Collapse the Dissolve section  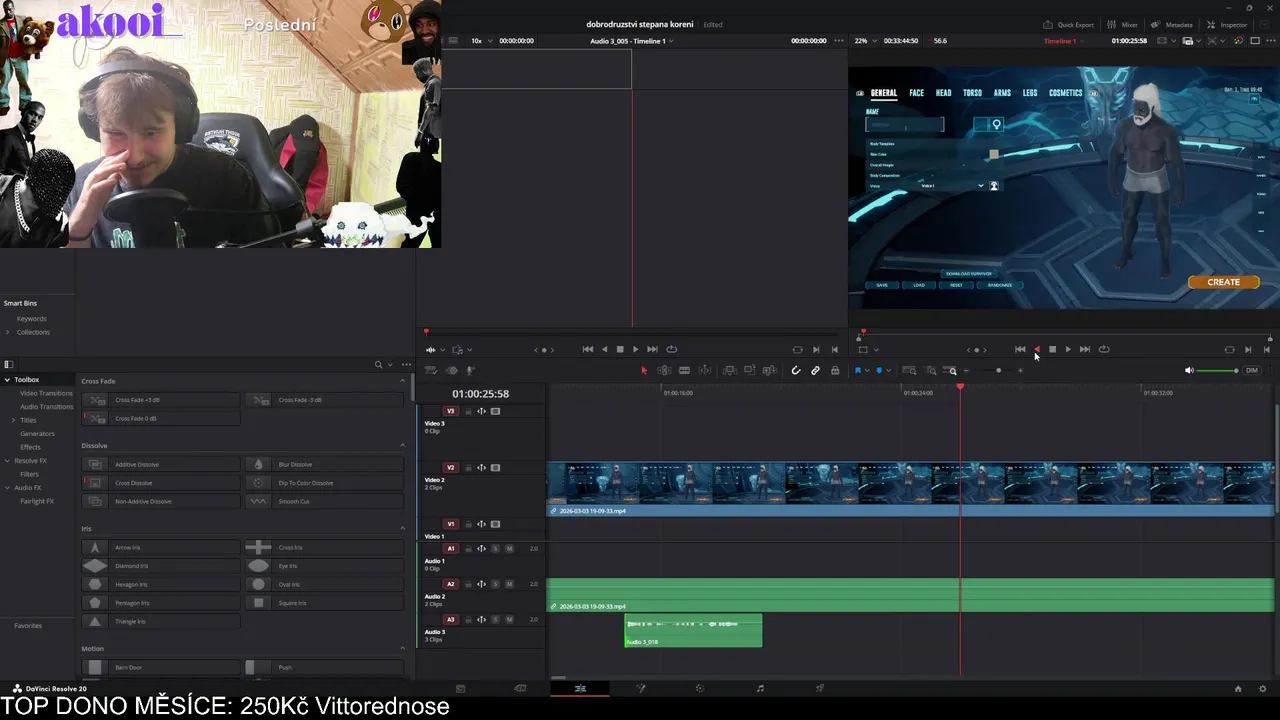point(403,446)
